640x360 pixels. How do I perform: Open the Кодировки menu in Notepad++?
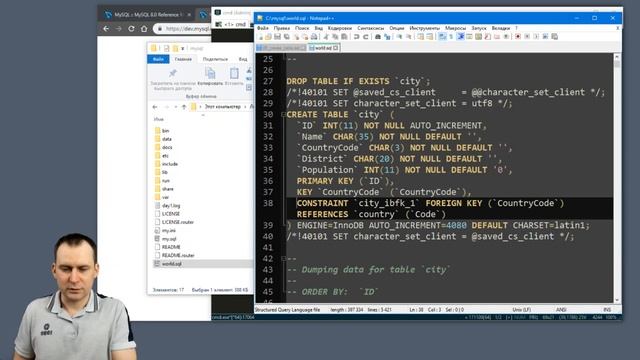(x=340, y=28)
